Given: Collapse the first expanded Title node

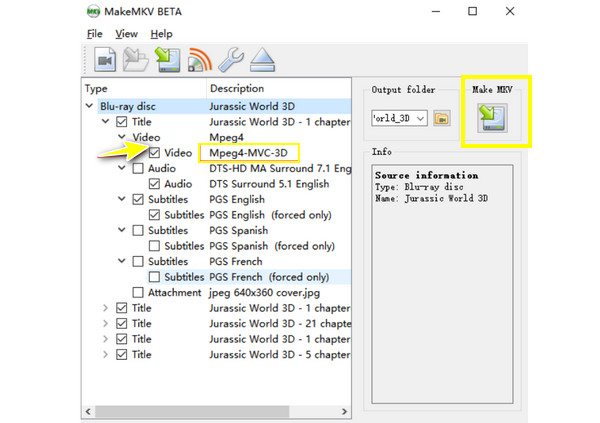Looking at the screenshot, I should (106, 121).
